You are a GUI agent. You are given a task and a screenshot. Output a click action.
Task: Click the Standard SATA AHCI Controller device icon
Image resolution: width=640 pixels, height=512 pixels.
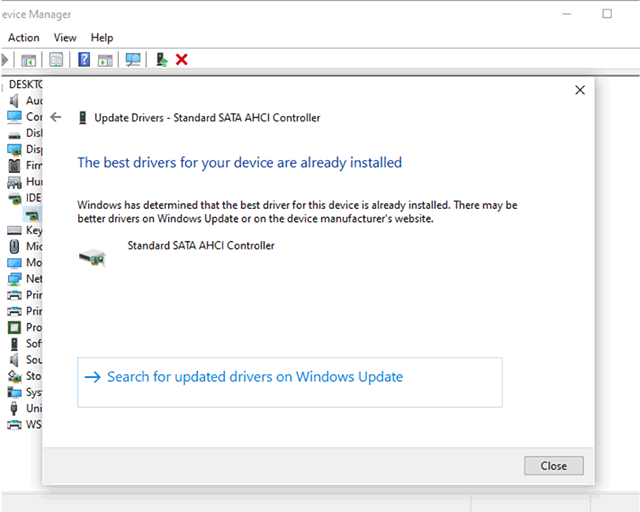pos(93,258)
